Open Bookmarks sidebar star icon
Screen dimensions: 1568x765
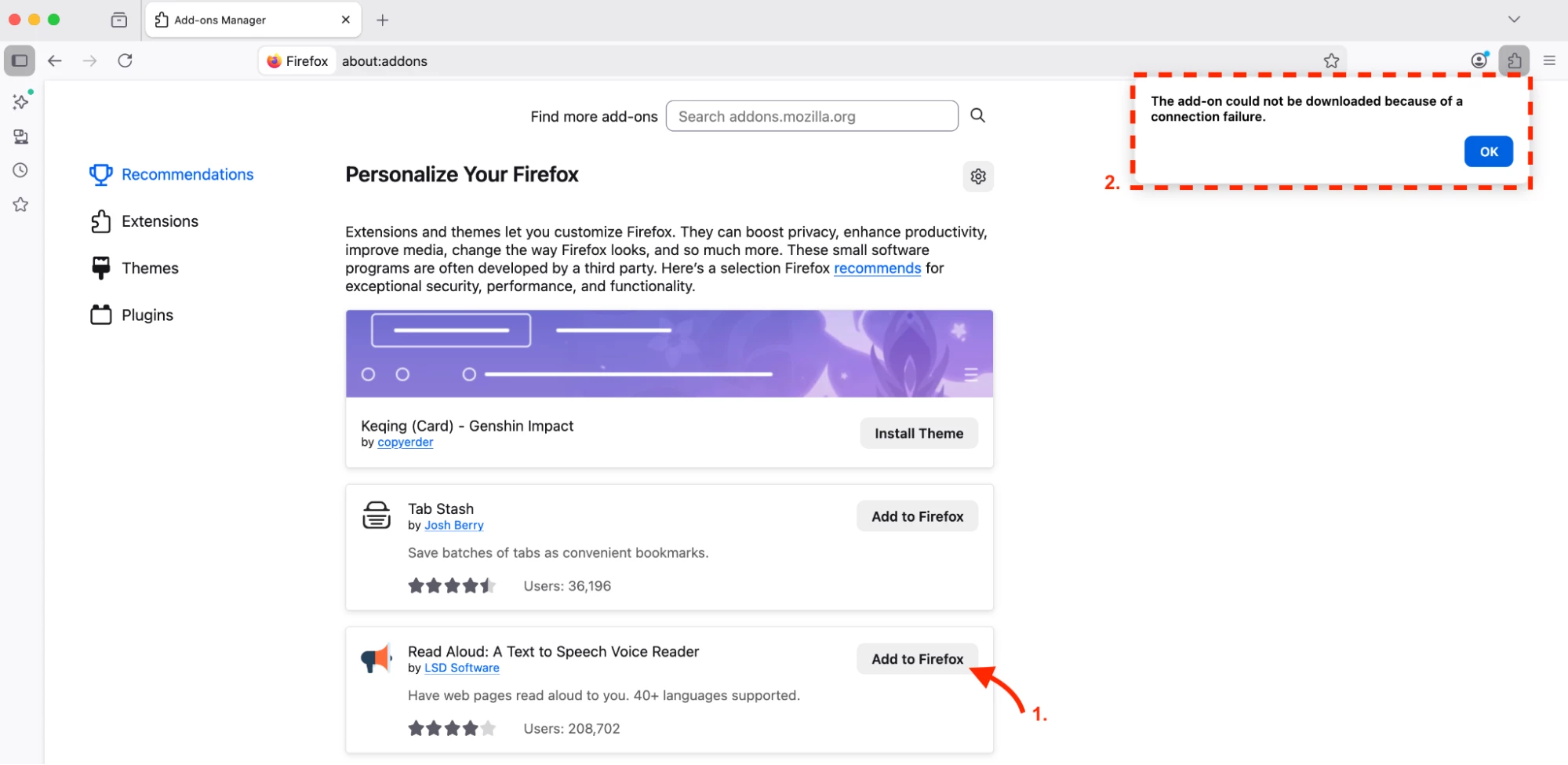coord(21,205)
